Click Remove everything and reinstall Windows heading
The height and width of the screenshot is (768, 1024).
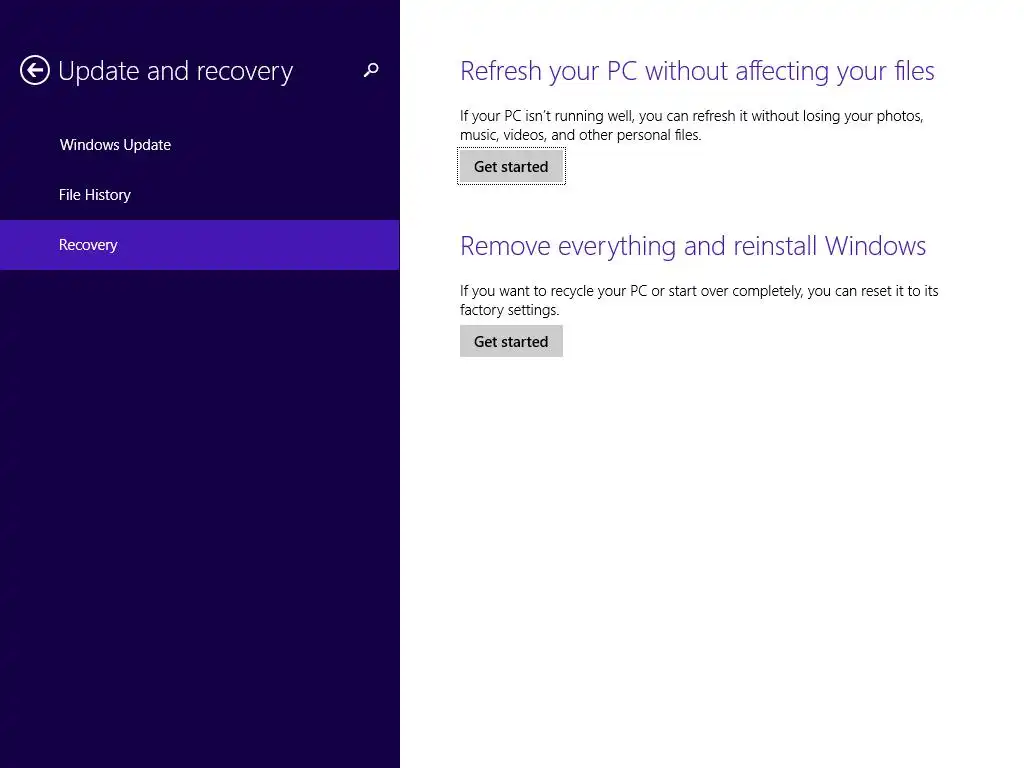point(693,246)
